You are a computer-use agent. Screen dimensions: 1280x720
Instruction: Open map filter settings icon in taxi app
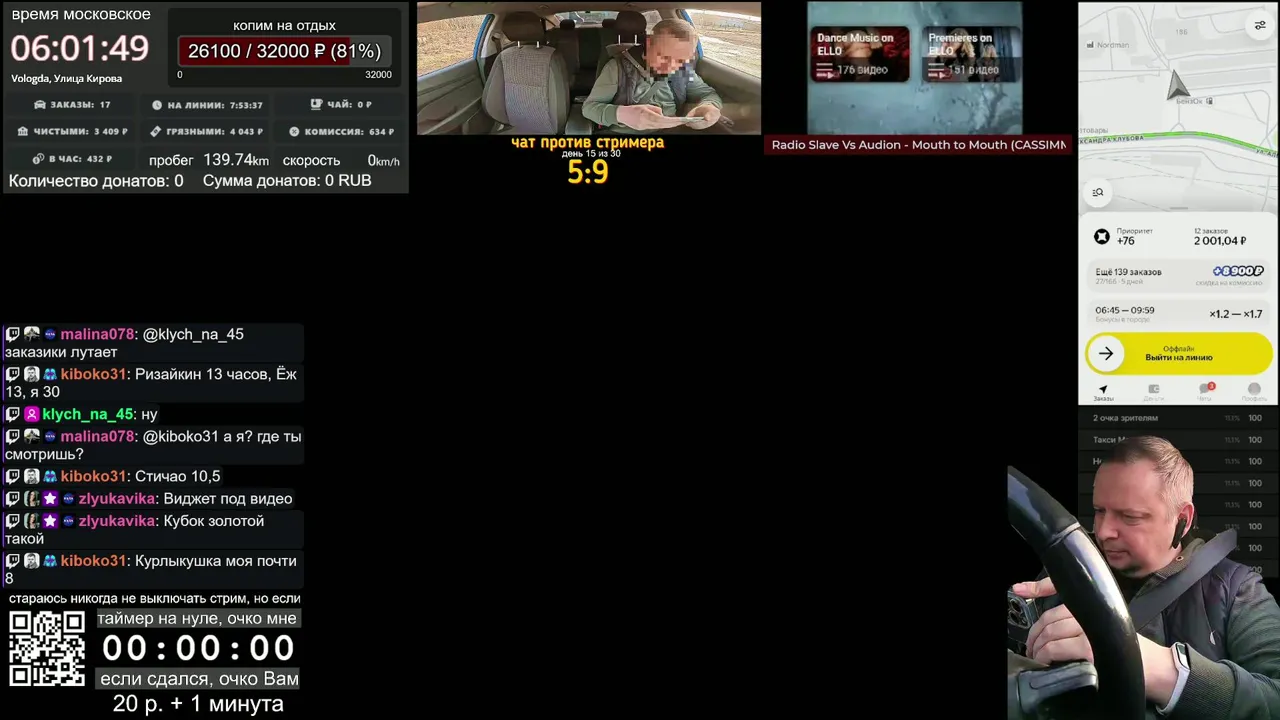pyautogui.click(x=1260, y=25)
